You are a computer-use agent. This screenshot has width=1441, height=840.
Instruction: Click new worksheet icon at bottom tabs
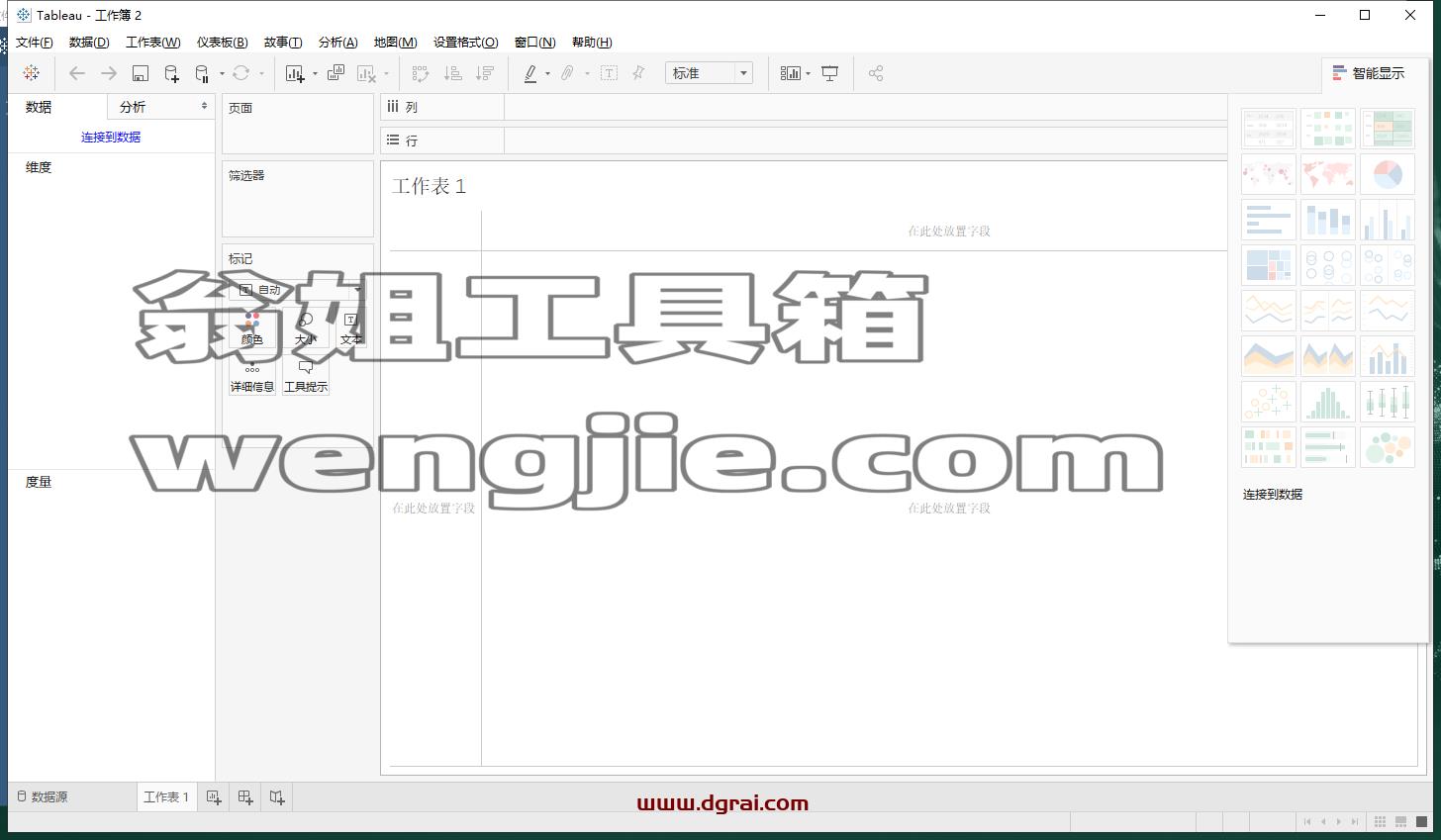click(x=214, y=797)
